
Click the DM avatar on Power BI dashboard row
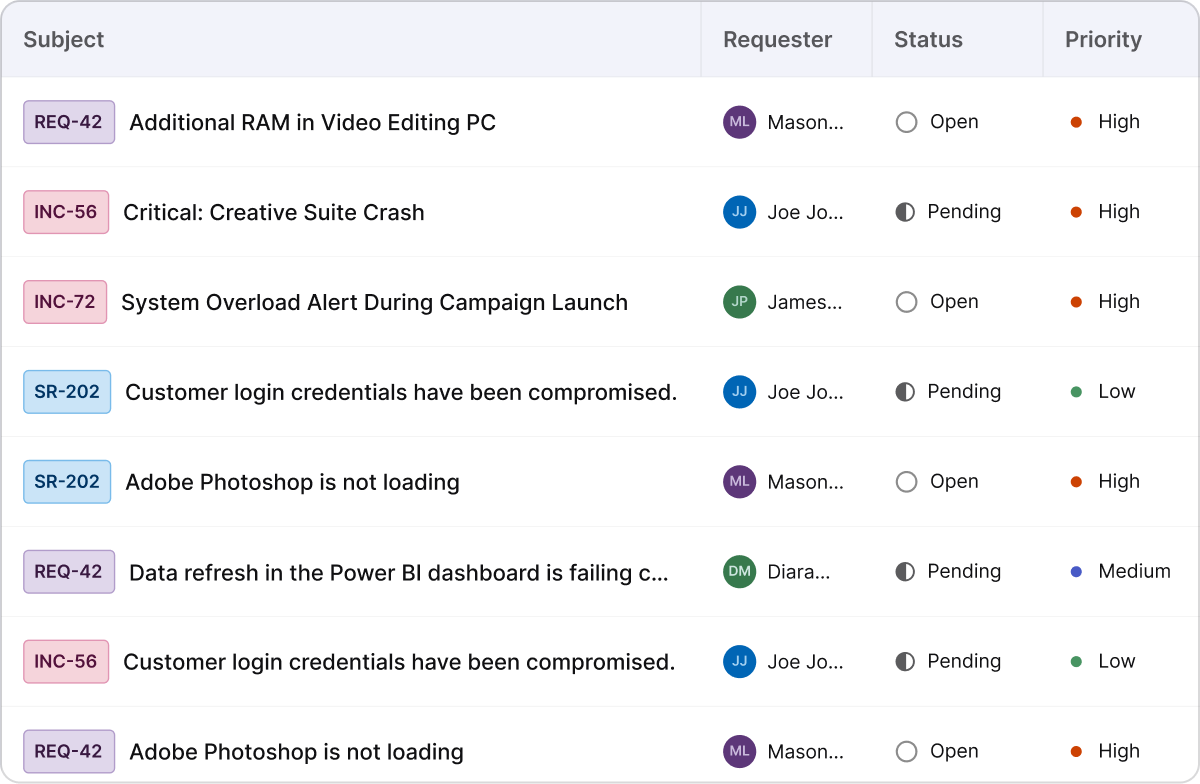coord(739,572)
